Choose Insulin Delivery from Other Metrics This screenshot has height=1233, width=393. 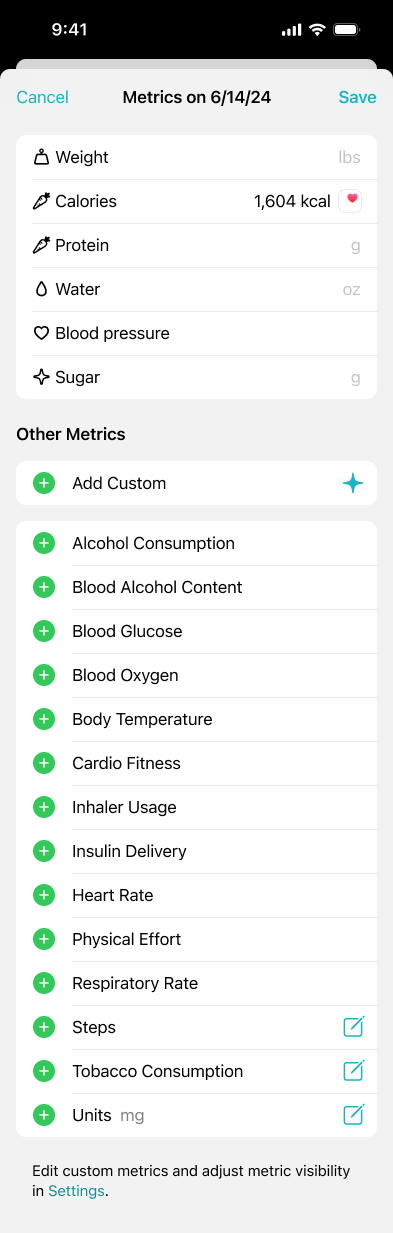(196, 851)
